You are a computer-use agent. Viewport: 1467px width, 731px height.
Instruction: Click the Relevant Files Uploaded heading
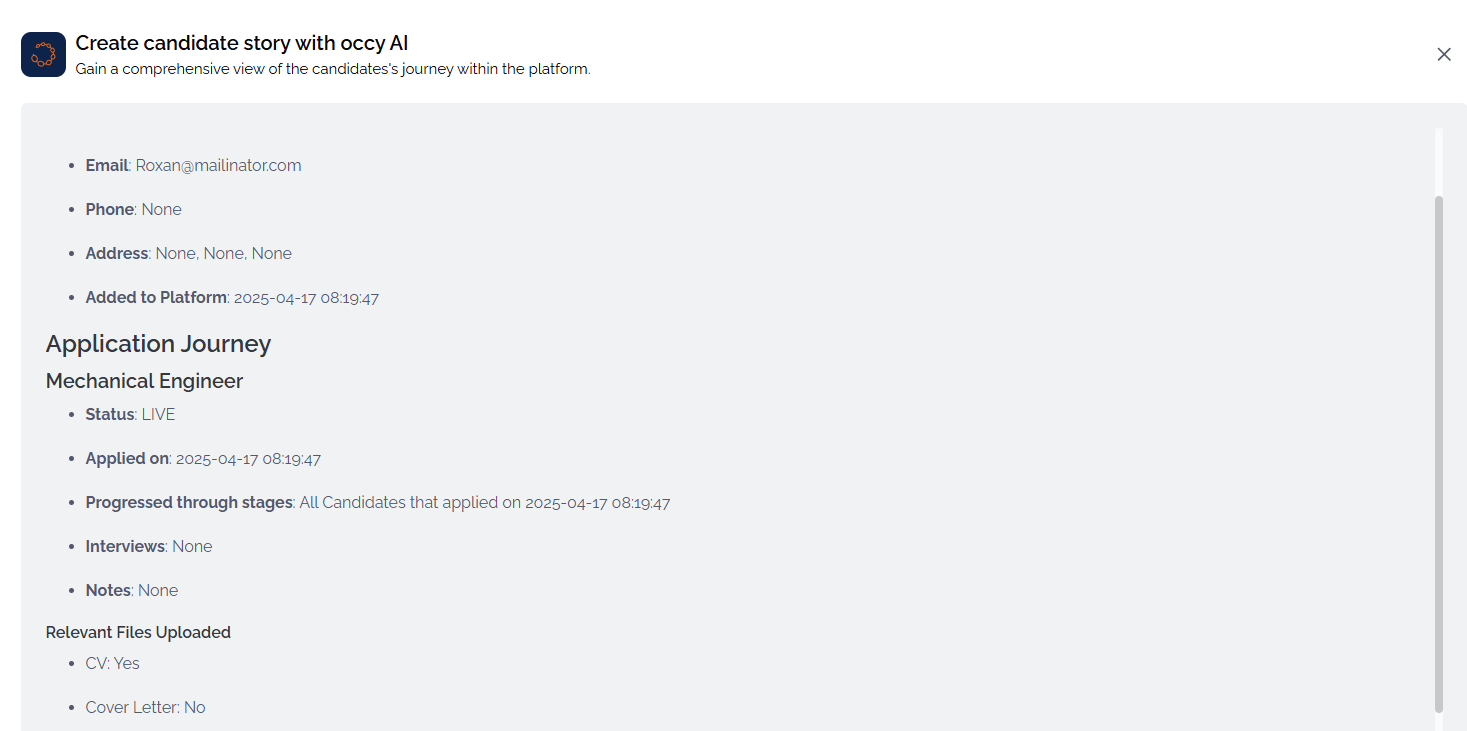138,632
